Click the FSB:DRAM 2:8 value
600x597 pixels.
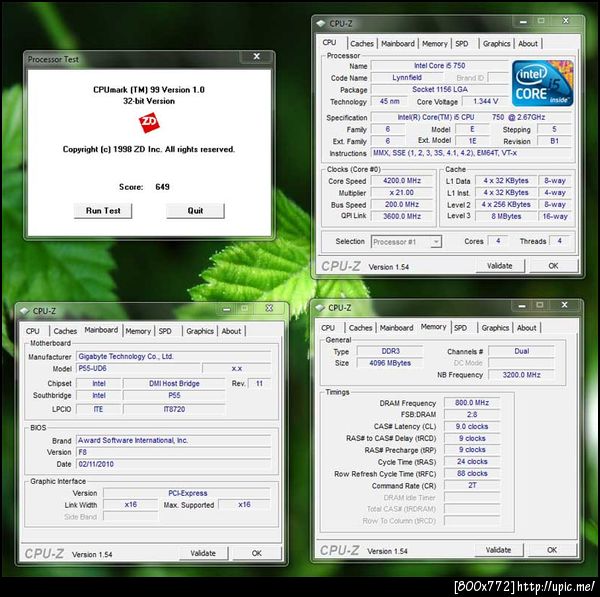coord(472,414)
